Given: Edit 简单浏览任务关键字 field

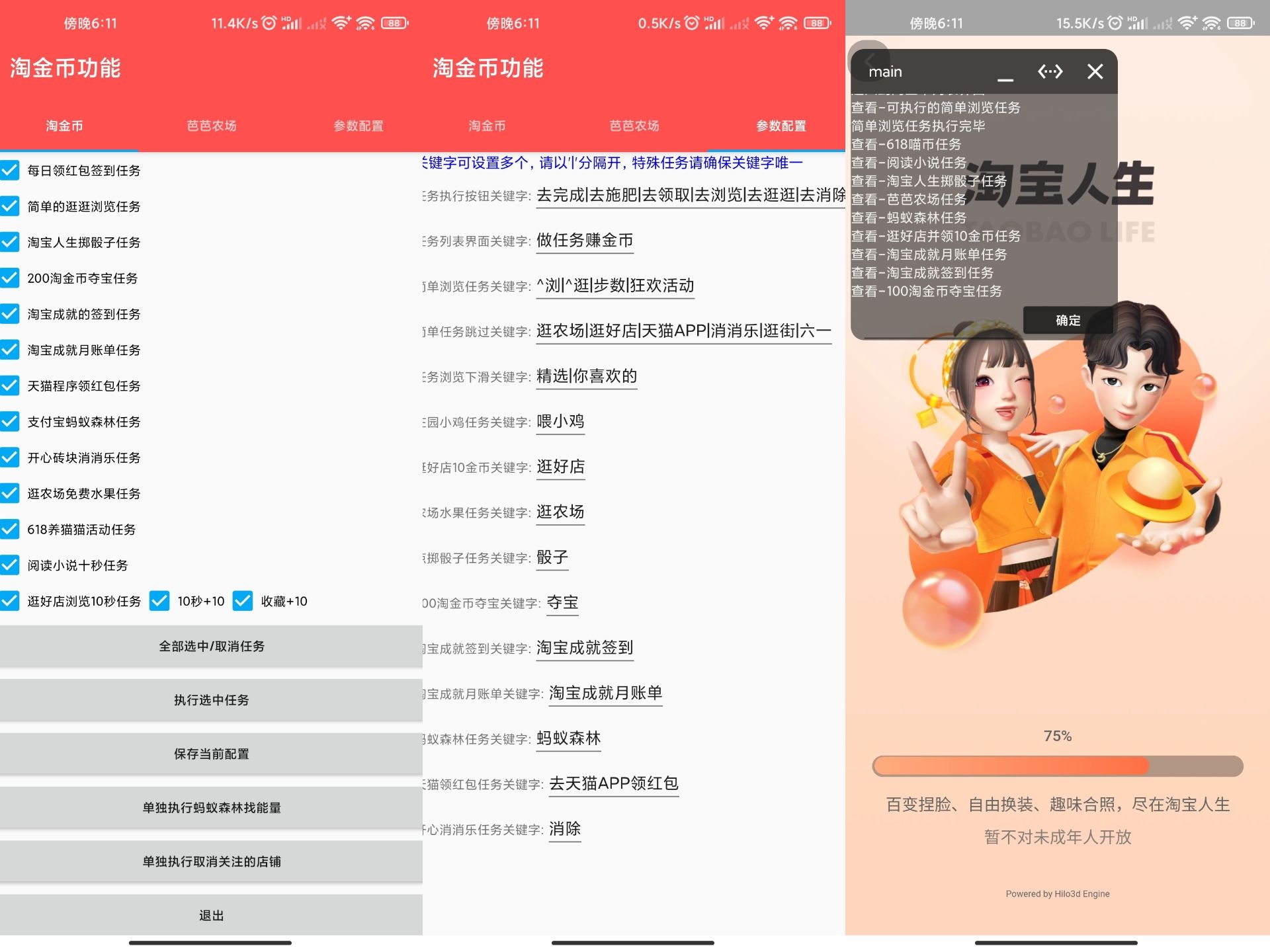Looking at the screenshot, I should coord(615,286).
